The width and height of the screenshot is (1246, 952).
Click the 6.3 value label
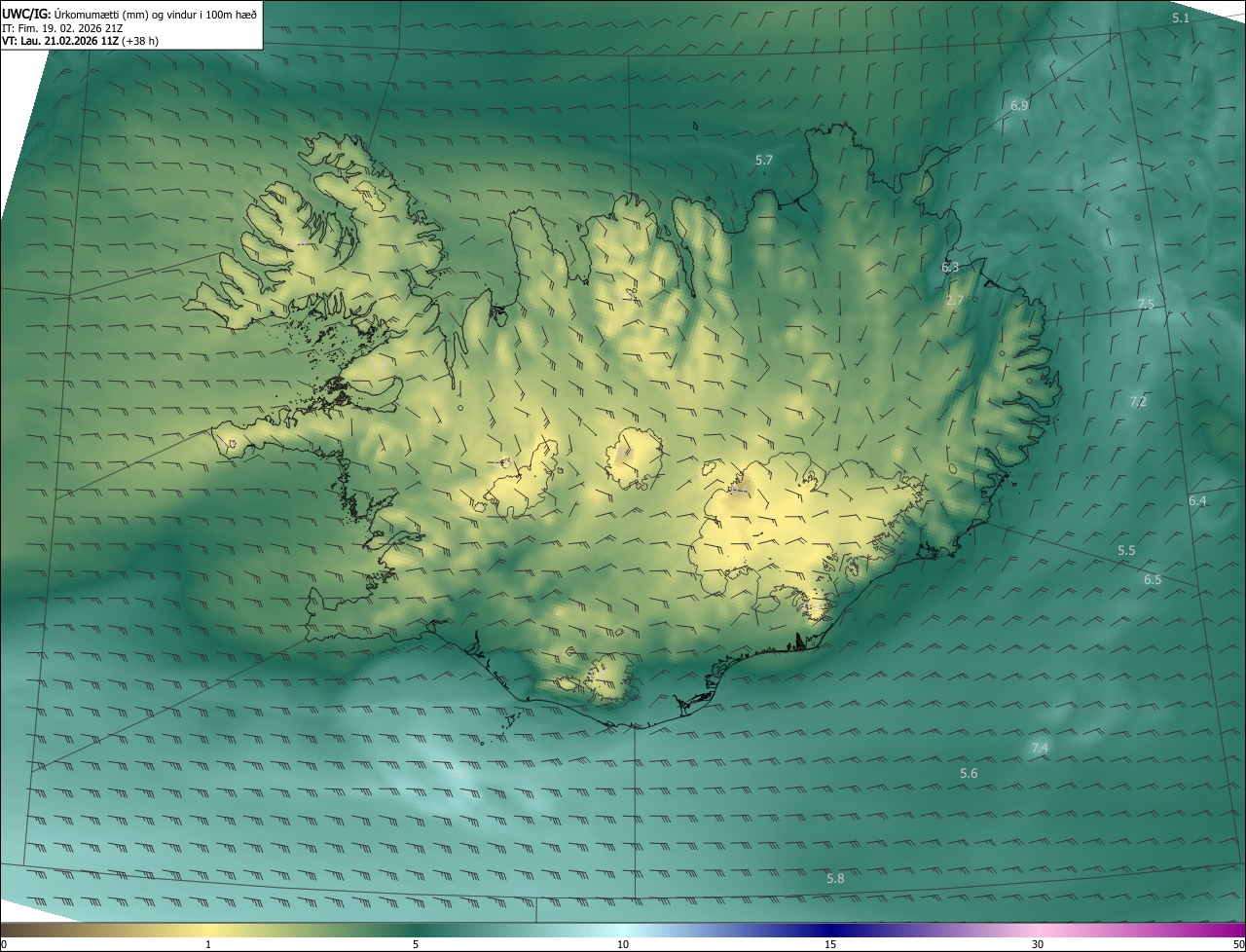pos(950,267)
